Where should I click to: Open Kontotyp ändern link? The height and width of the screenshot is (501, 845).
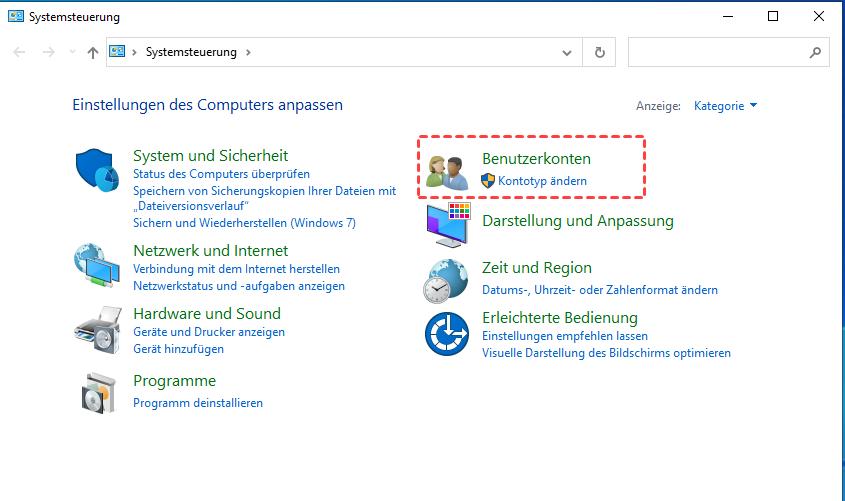tap(542, 181)
